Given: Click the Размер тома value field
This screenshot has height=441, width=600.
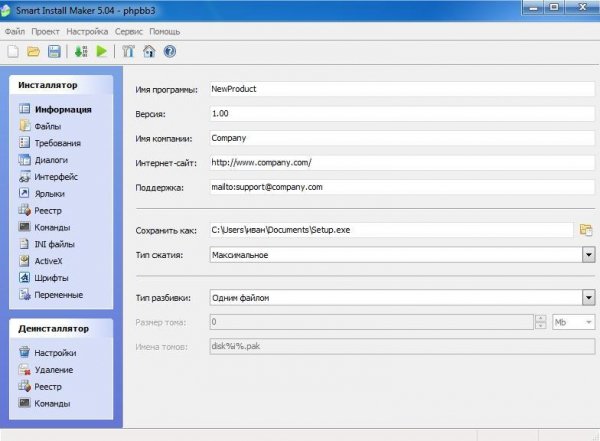Looking at the screenshot, I should [372, 322].
